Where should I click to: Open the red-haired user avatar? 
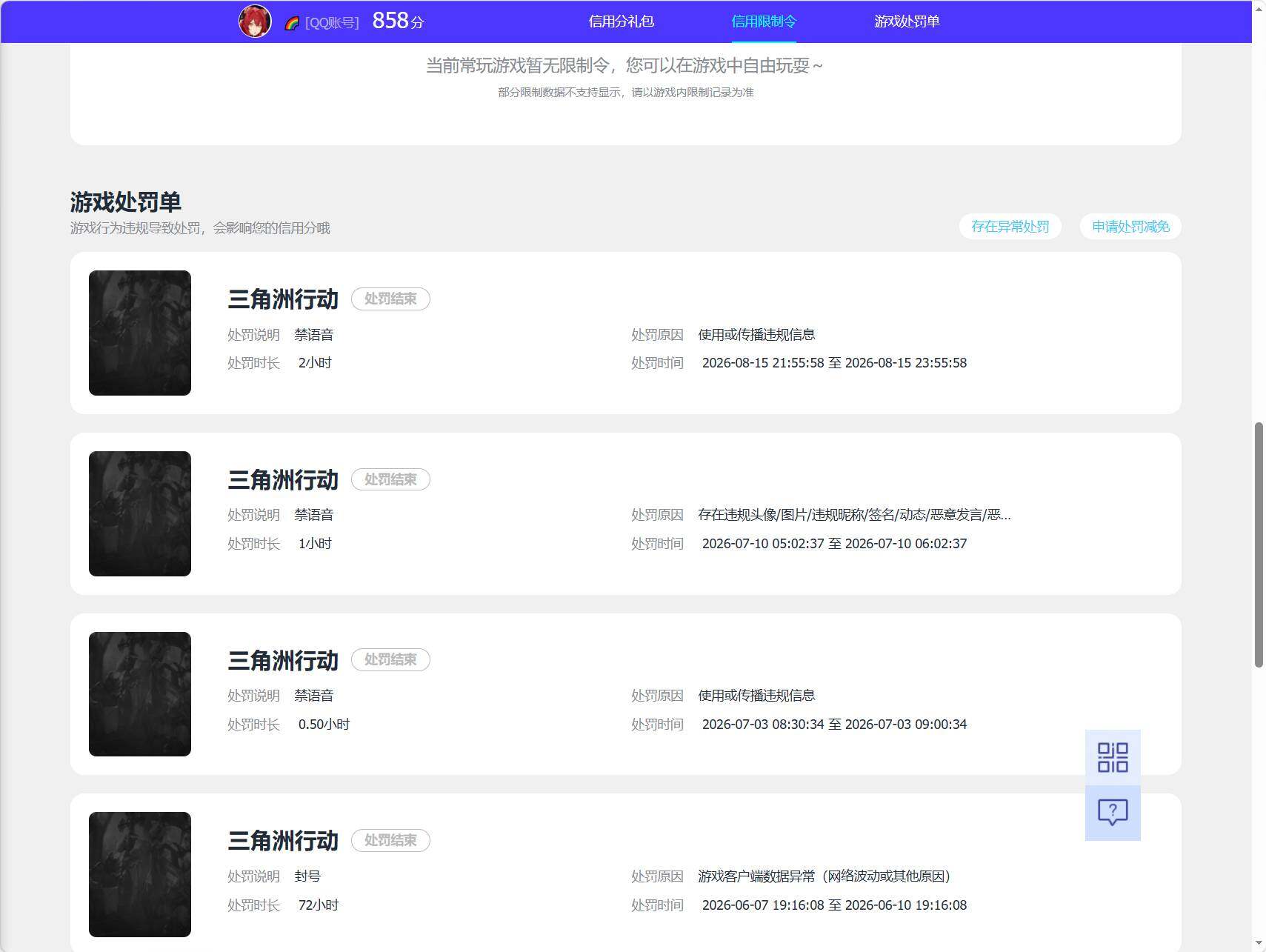255,21
